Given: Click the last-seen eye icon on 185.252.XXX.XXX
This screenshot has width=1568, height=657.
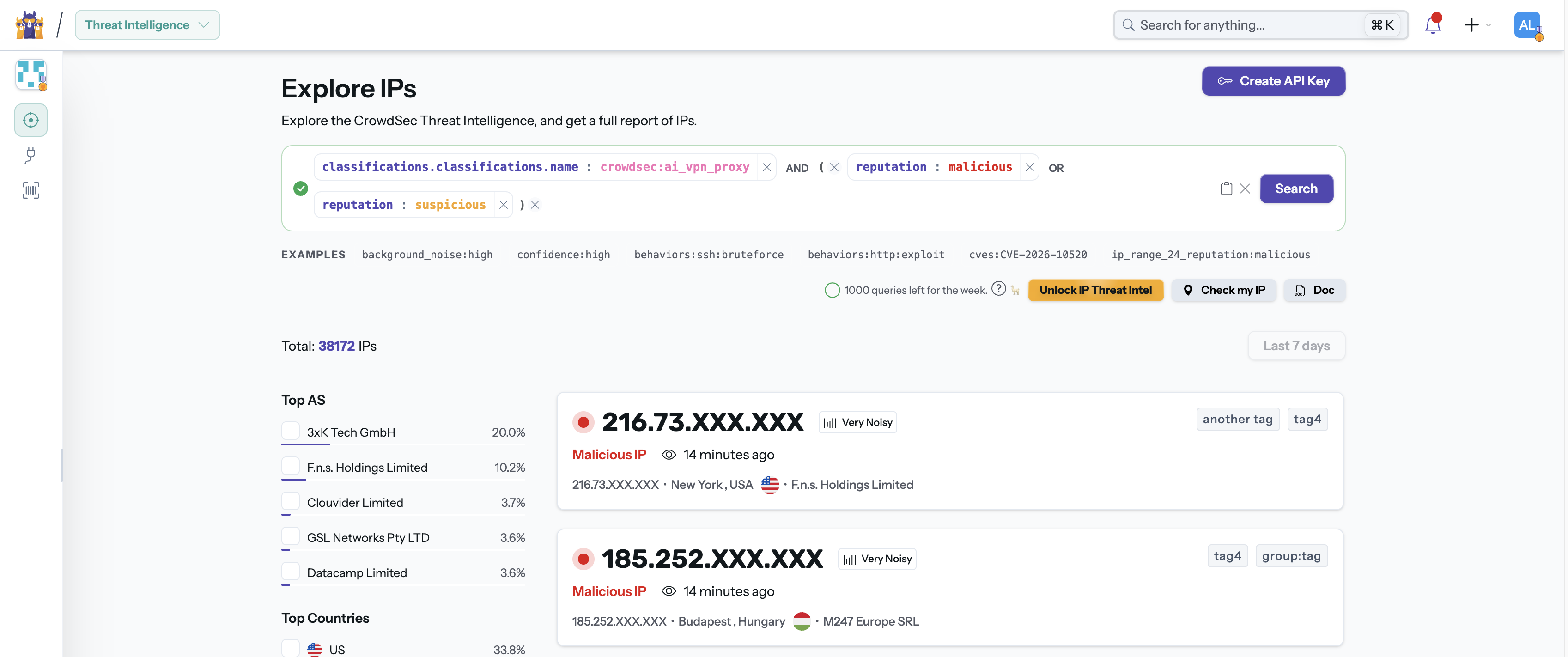Looking at the screenshot, I should (x=669, y=591).
